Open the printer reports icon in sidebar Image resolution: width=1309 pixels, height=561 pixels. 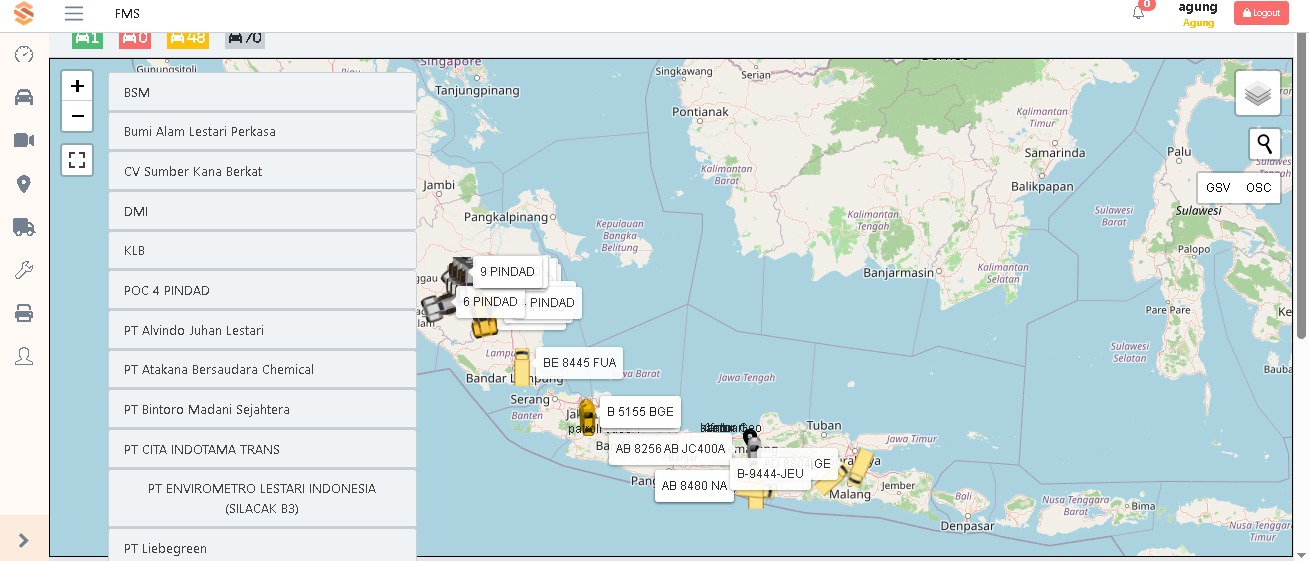pyautogui.click(x=24, y=313)
